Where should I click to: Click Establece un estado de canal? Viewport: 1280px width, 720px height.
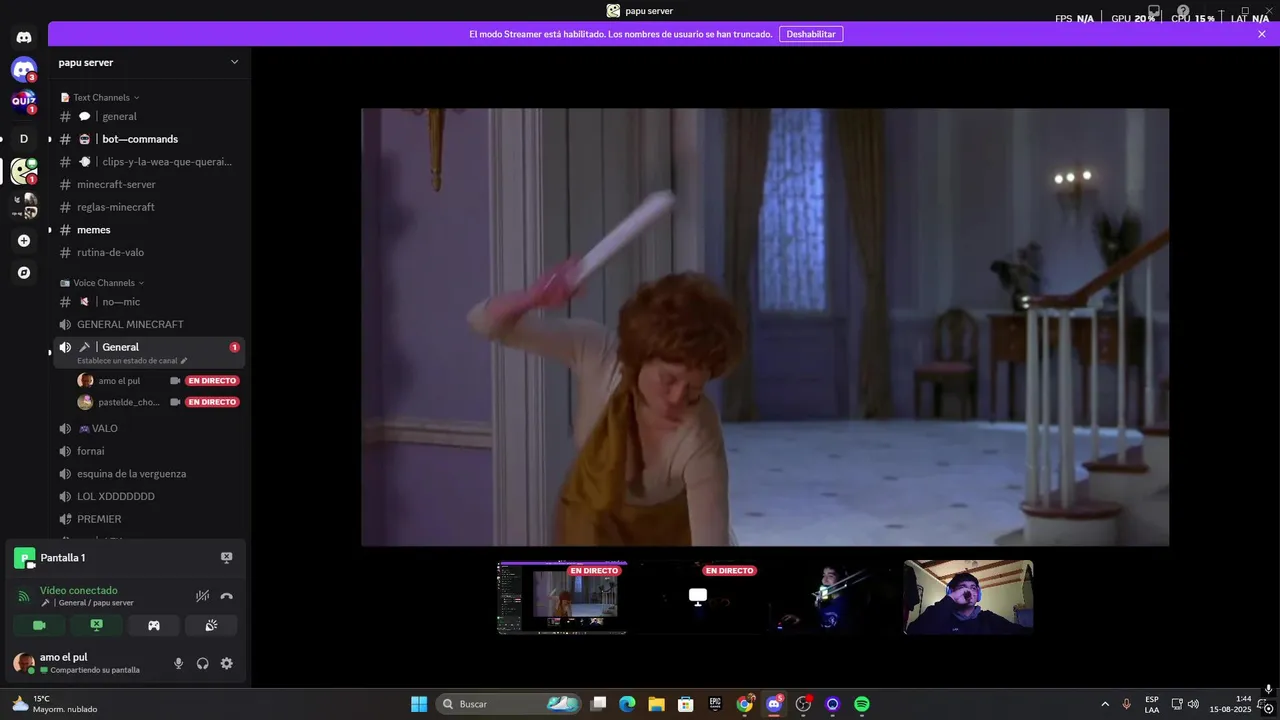tap(131, 361)
